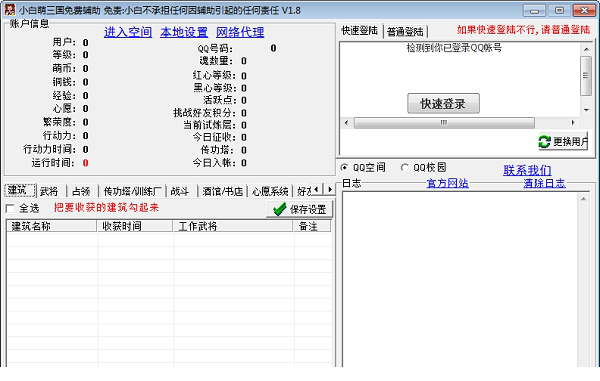The image size is (600, 381).
Task: Click the login panel left scroll arrow
Action: (346, 123)
